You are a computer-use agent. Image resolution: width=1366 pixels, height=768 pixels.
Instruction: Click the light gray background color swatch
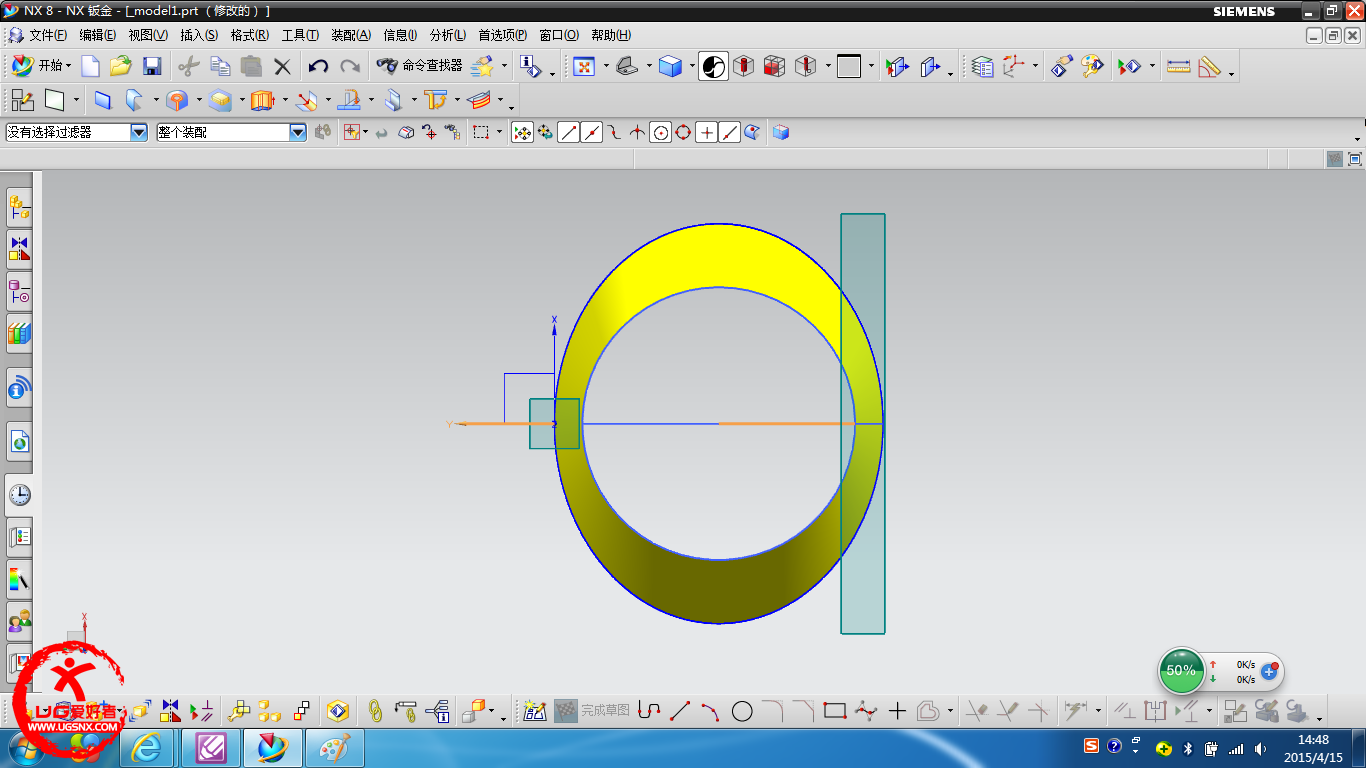(849, 67)
